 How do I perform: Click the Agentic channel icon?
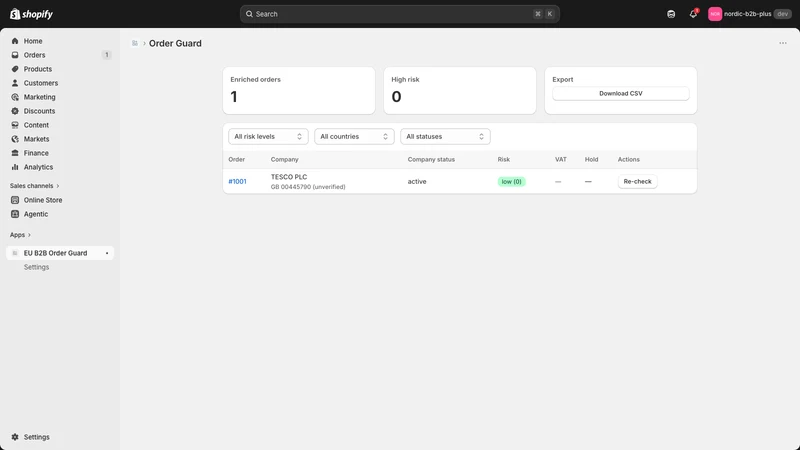[x=15, y=214]
